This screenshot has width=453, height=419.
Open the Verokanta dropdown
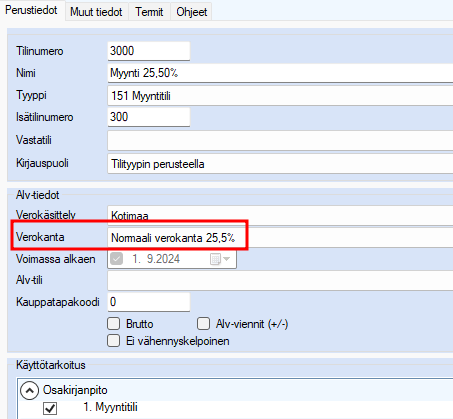(280, 238)
